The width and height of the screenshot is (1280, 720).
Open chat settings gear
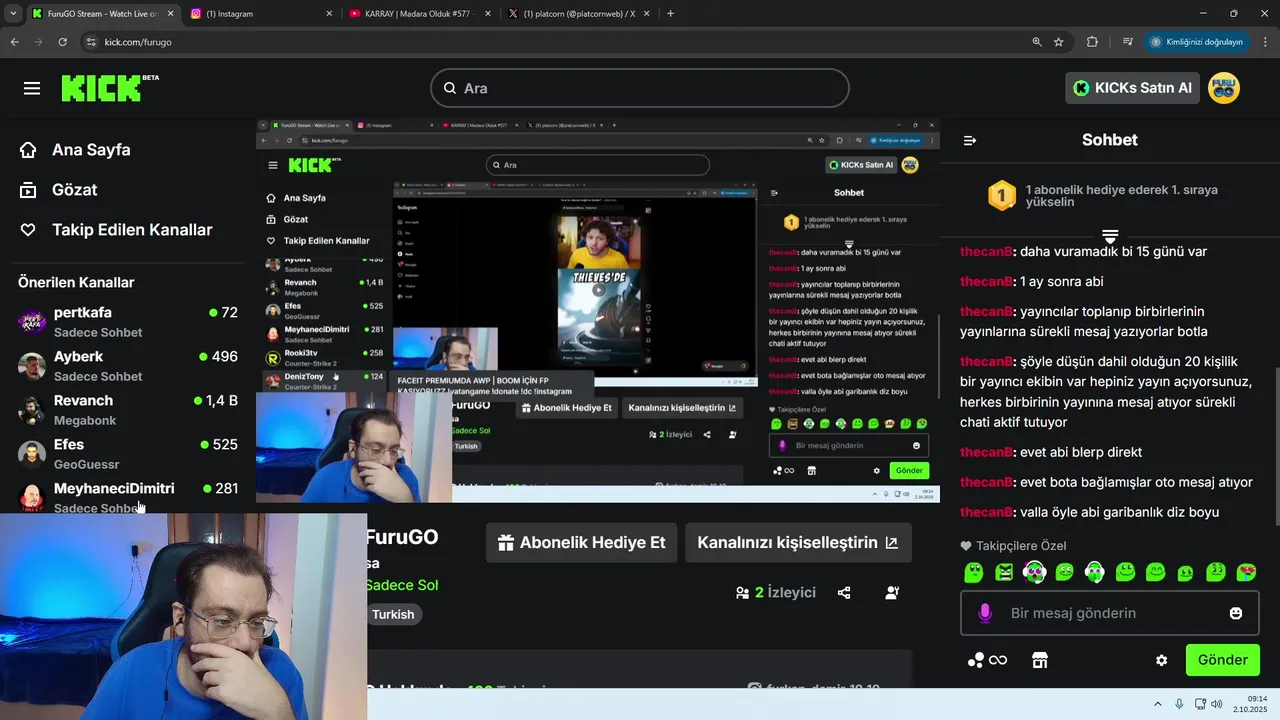(1161, 660)
